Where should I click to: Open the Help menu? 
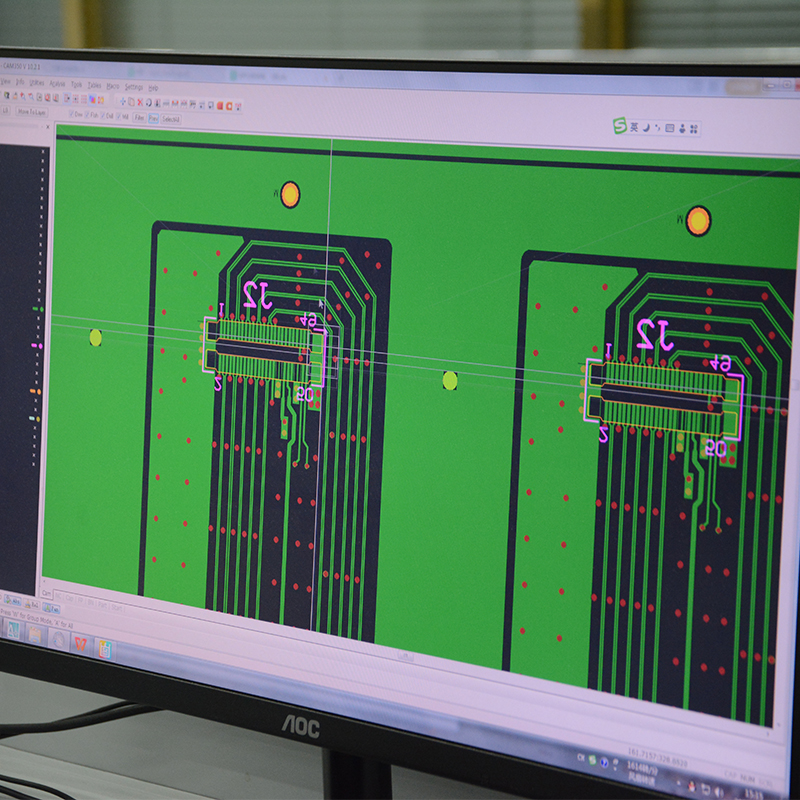click(153, 88)
